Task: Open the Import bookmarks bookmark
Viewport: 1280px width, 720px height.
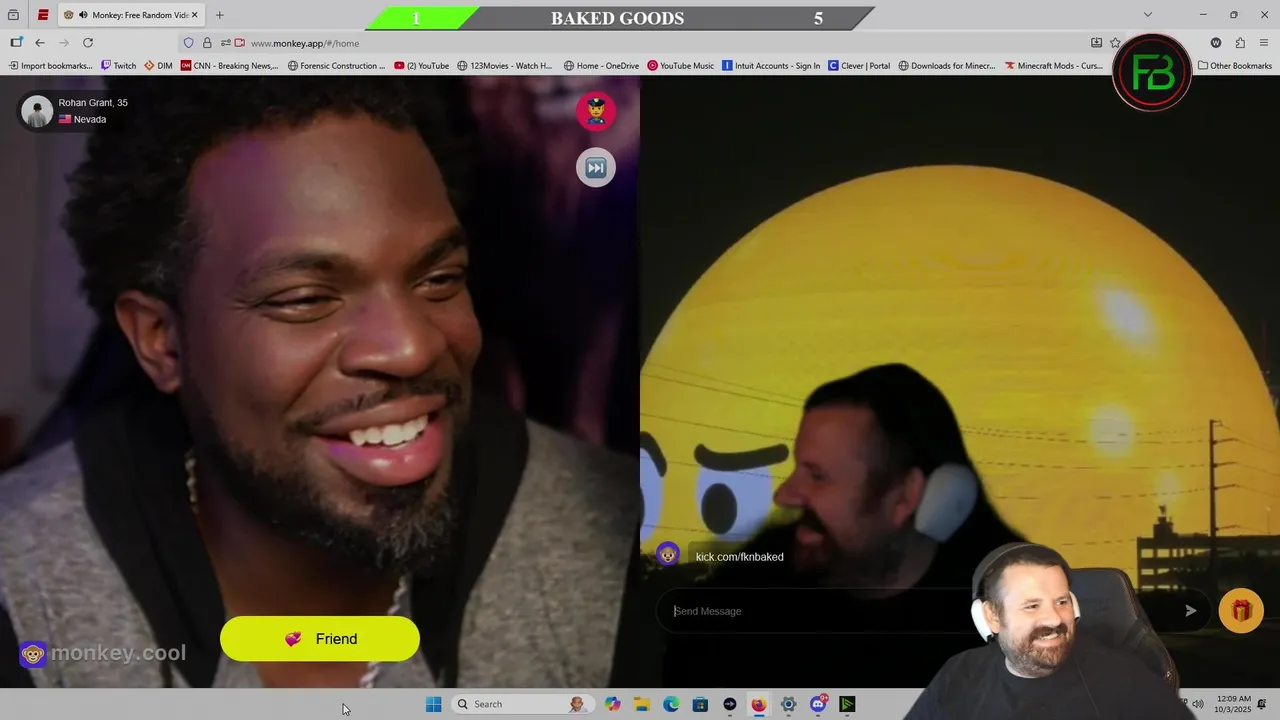Action: point(50,66)
